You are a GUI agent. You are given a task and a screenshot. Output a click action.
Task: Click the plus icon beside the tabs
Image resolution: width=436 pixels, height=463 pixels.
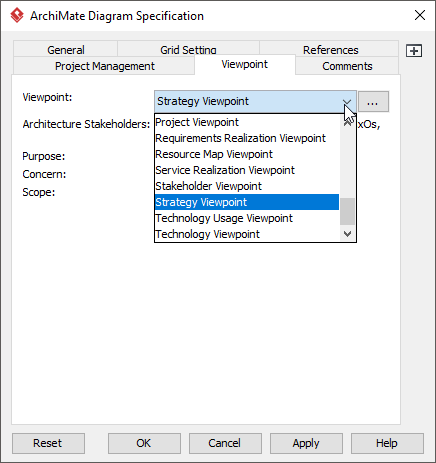point(414,51)
